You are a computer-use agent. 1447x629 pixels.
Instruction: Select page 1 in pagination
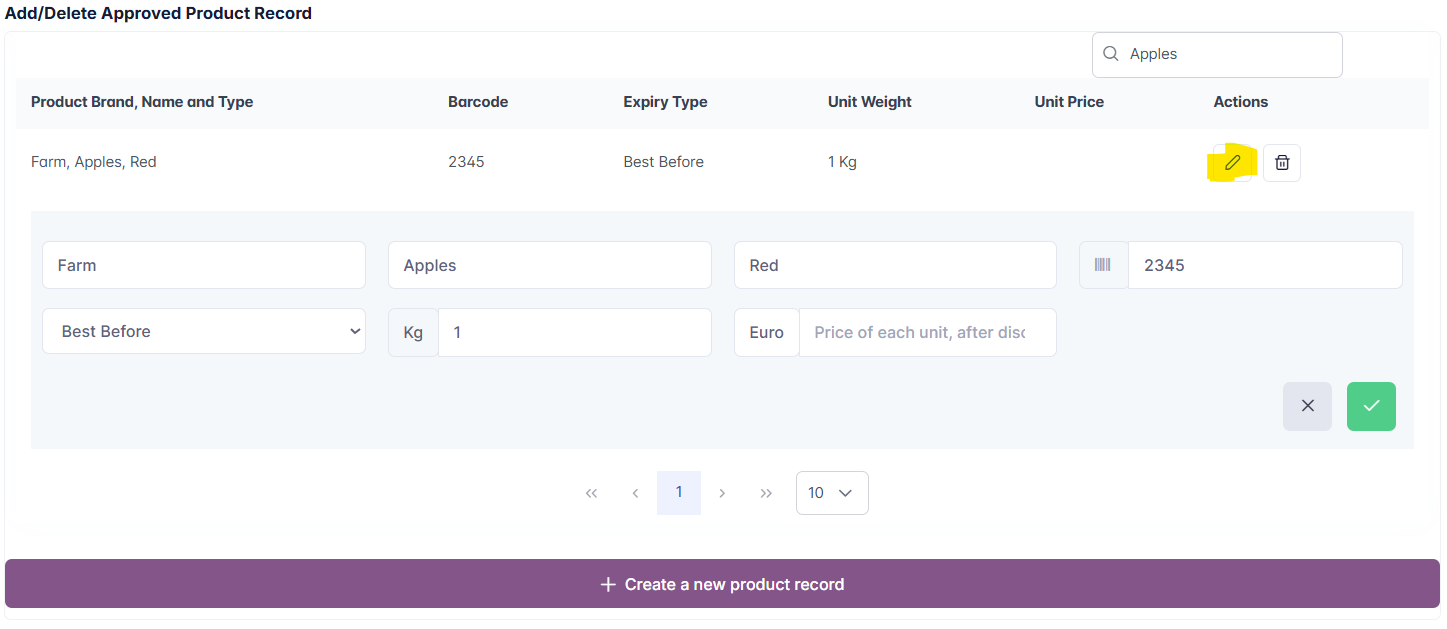[x=679, y=493]
